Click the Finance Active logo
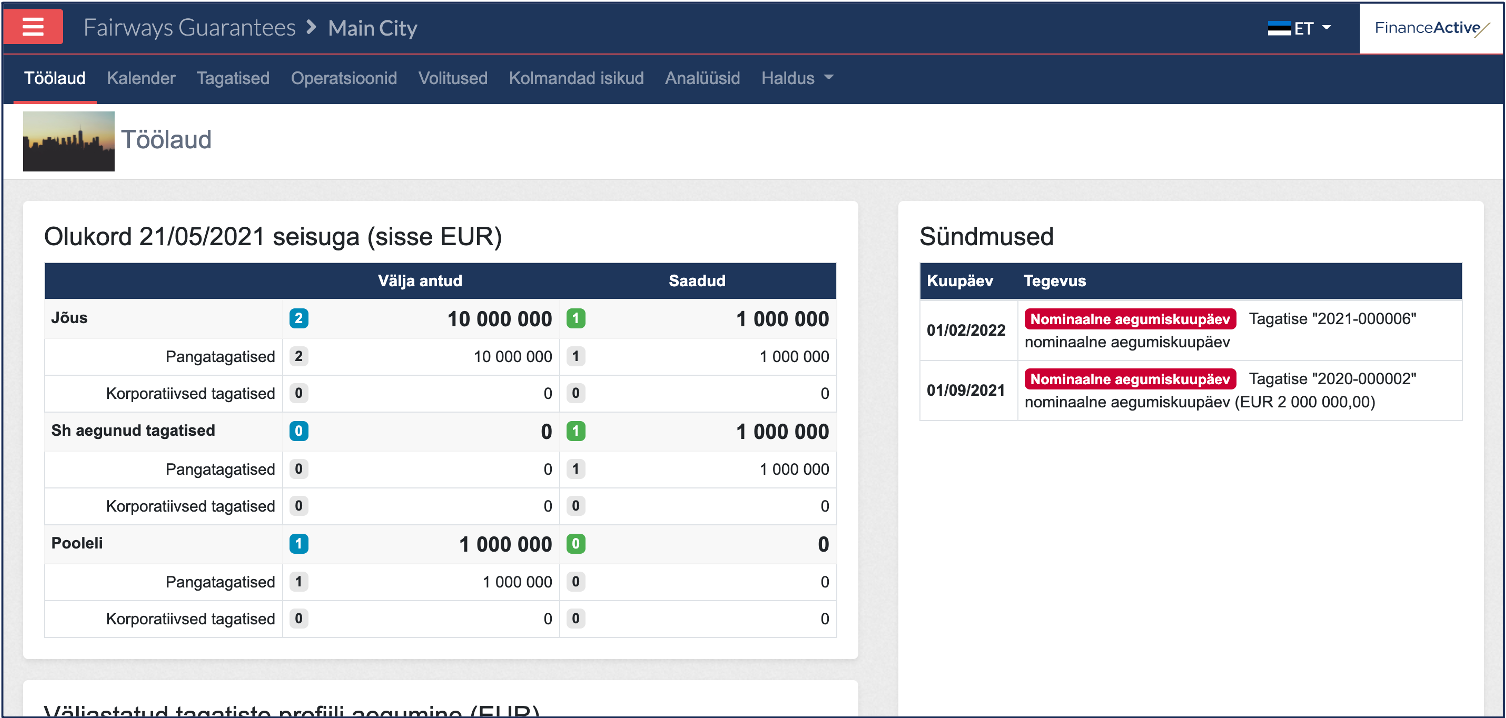 (x=1432, y=28)
